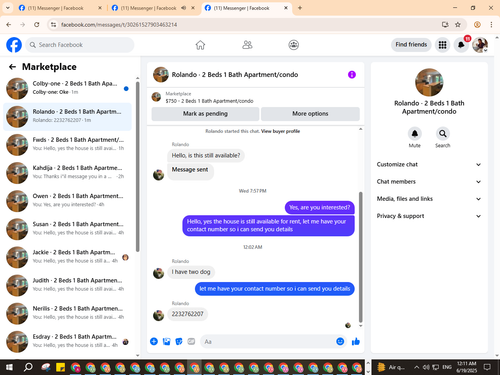The image size is (500, 375).
Task: Open more actions plus icon in composer
Action: pyautogui.click(x=154, y=341)
